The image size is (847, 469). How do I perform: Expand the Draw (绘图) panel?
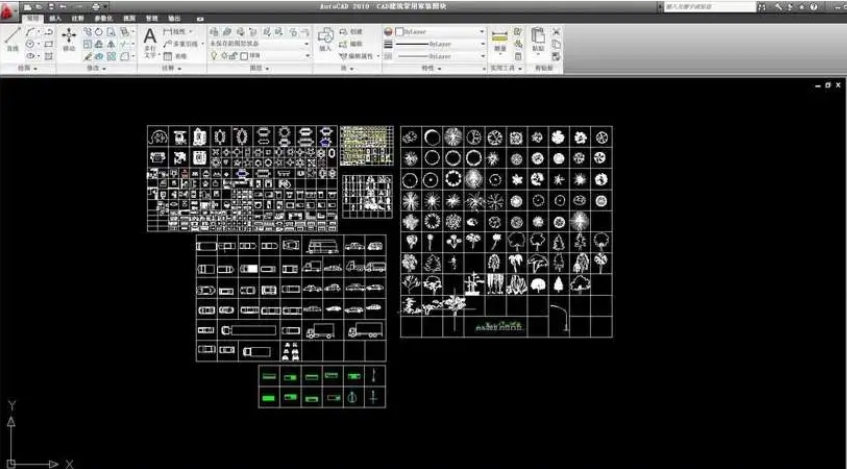(x=28, y=69)
